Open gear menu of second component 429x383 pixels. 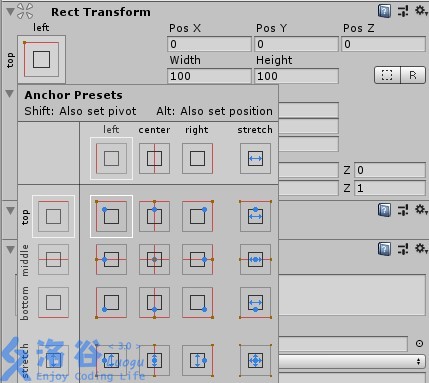(x=421, y=210)
